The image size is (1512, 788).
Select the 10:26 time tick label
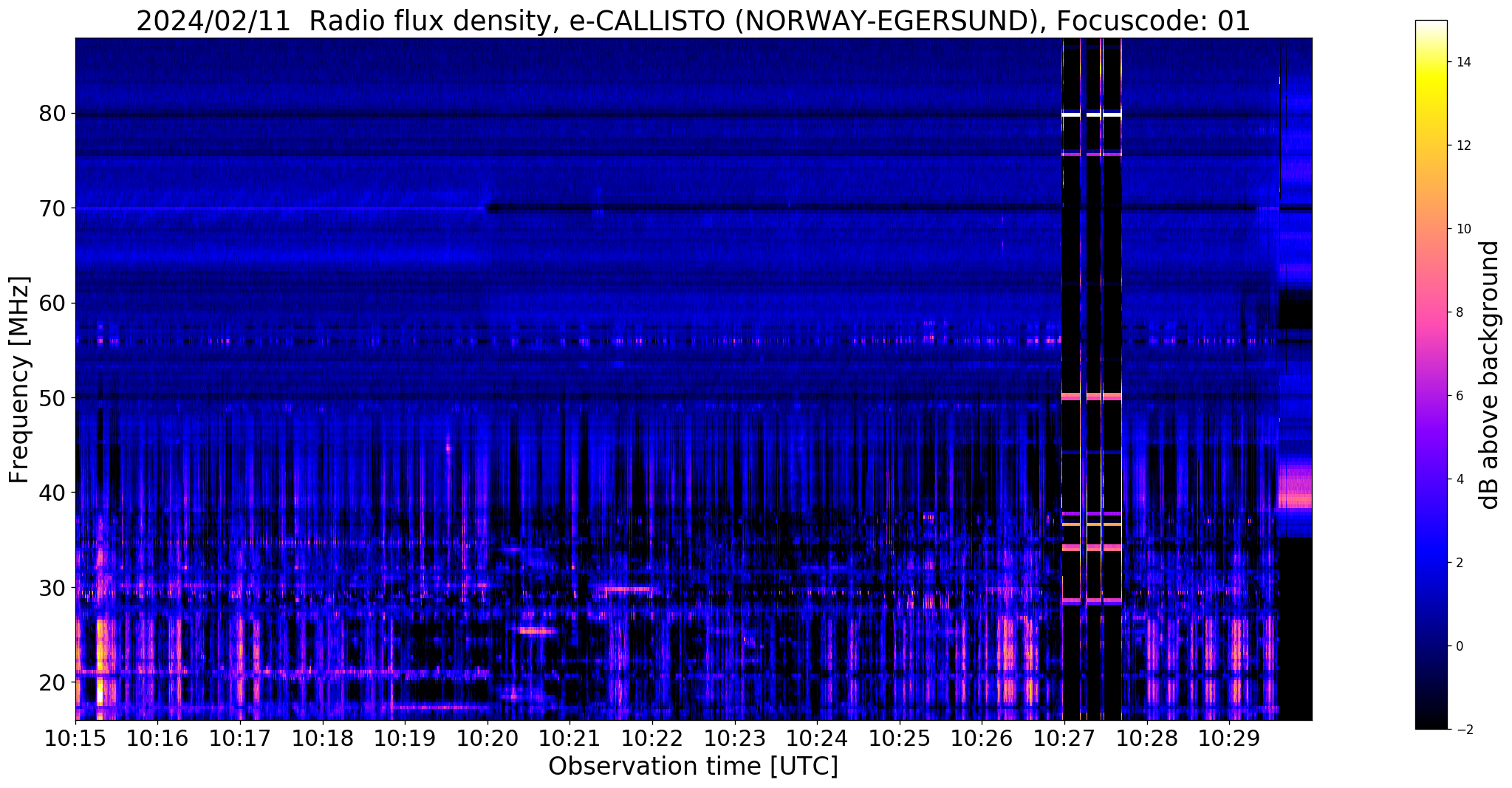coord(982,738)
